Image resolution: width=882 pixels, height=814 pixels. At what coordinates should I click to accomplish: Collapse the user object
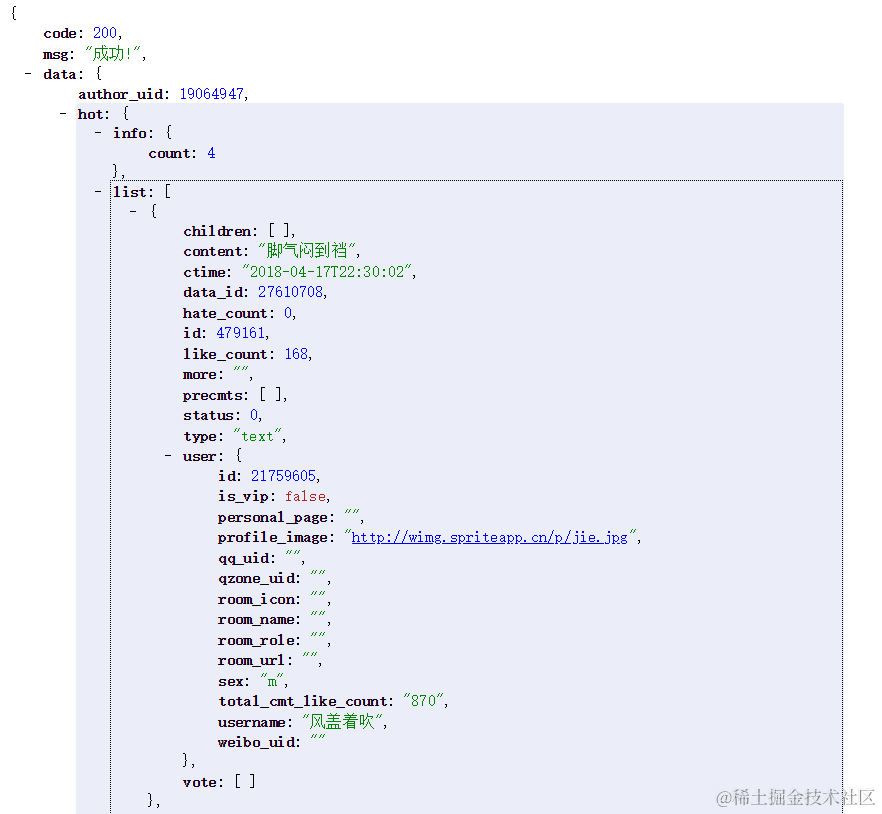pos(168,456)
